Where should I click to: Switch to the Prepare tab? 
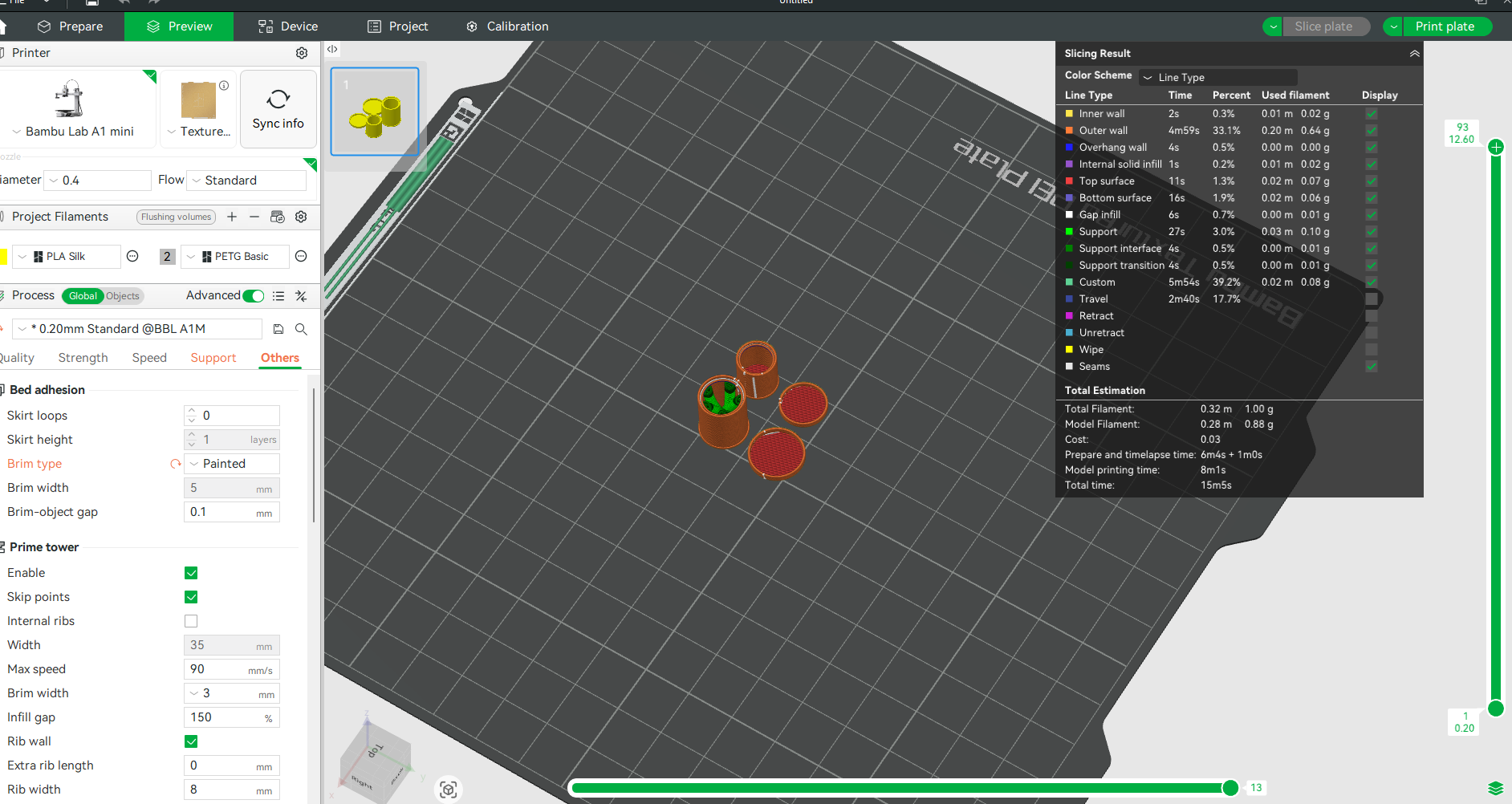click(x=71, y=26)
